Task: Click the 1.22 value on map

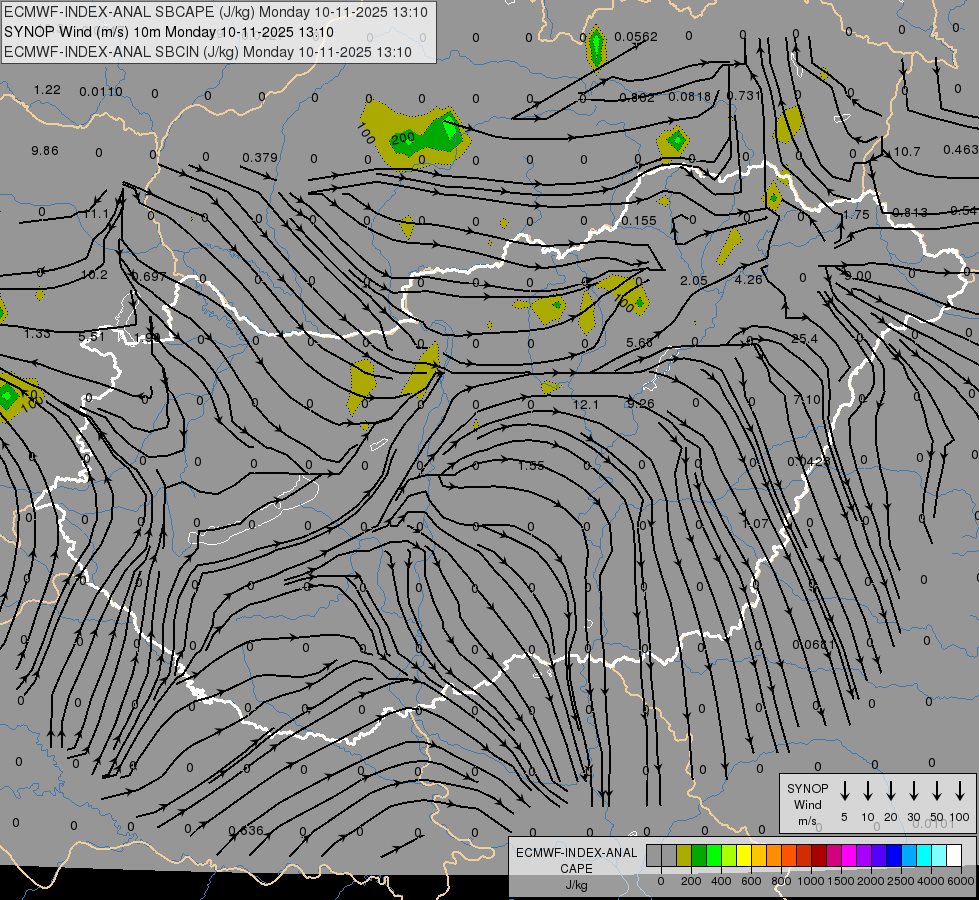Action: 47,90
